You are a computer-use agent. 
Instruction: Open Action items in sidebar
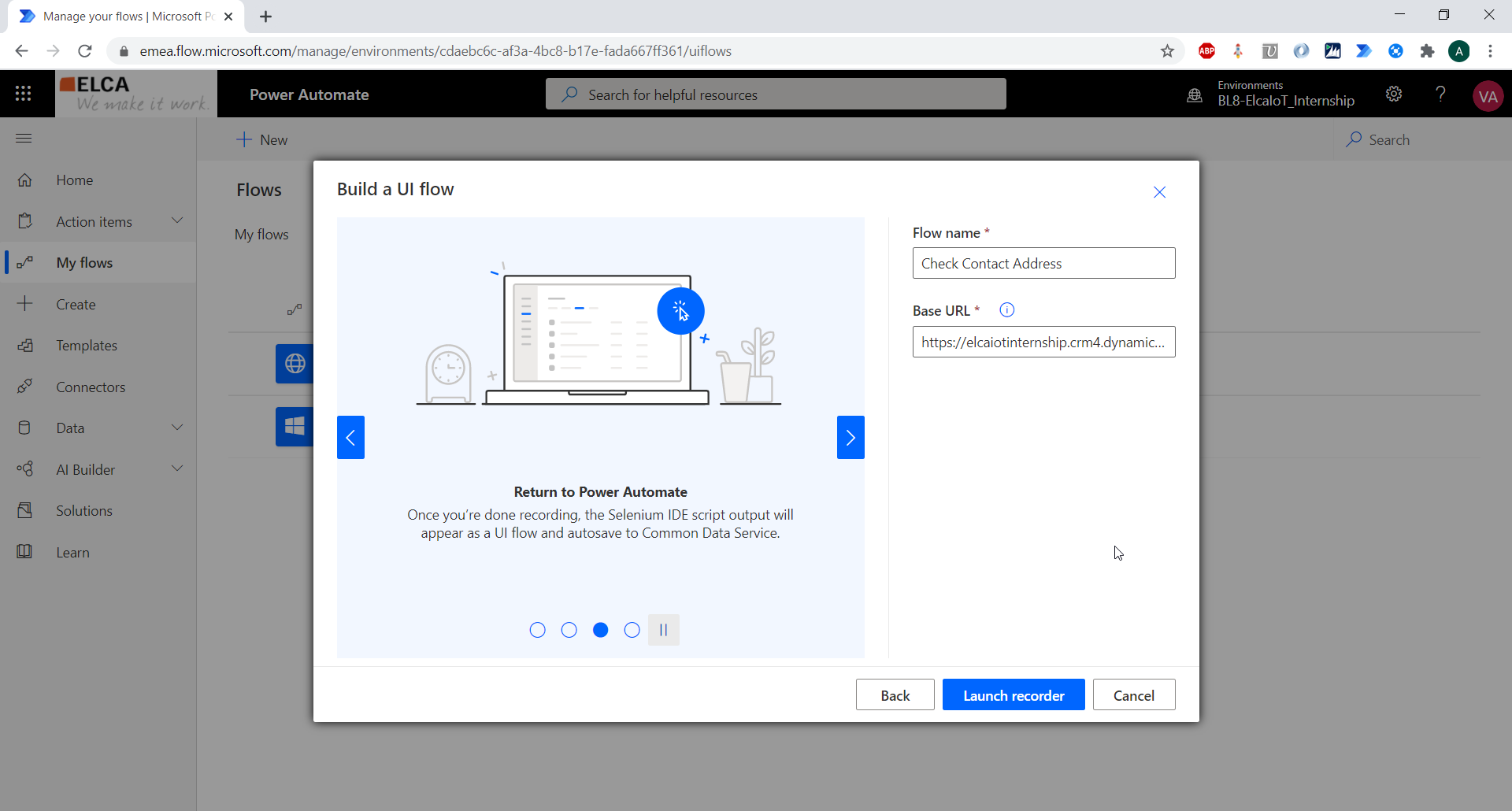pyautogui.click(x=94, y=222)
